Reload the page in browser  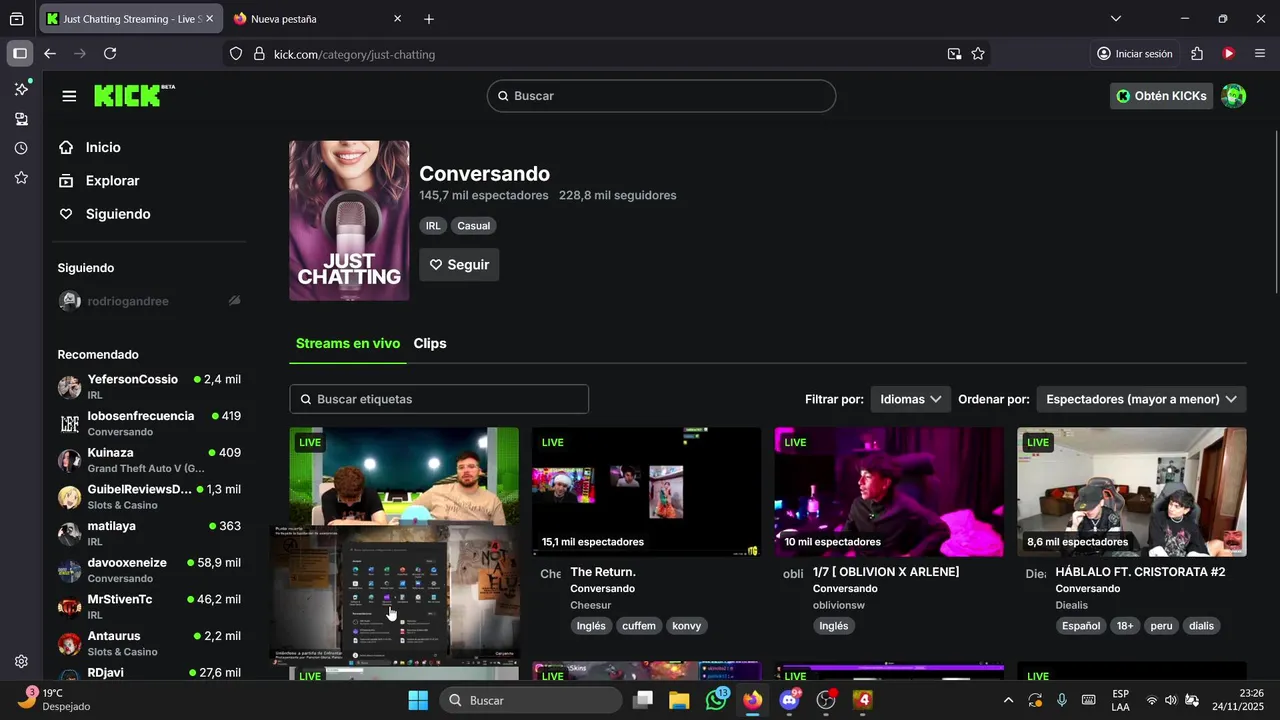tap(110, 54)
